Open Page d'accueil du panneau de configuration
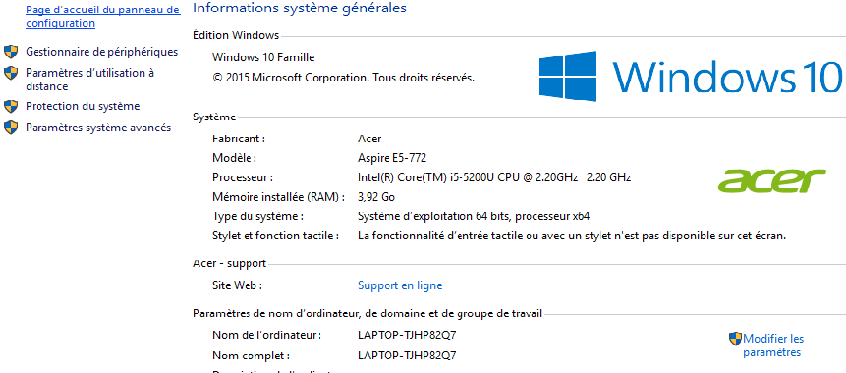 pos(103,16)
